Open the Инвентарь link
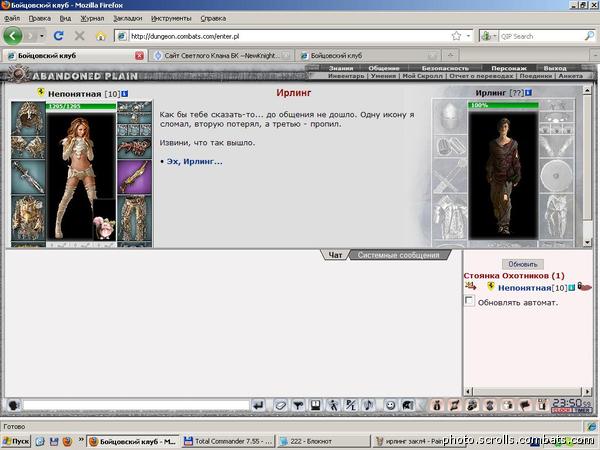The image size is (600, 450). pyautogui.click(x=346, y=76)
